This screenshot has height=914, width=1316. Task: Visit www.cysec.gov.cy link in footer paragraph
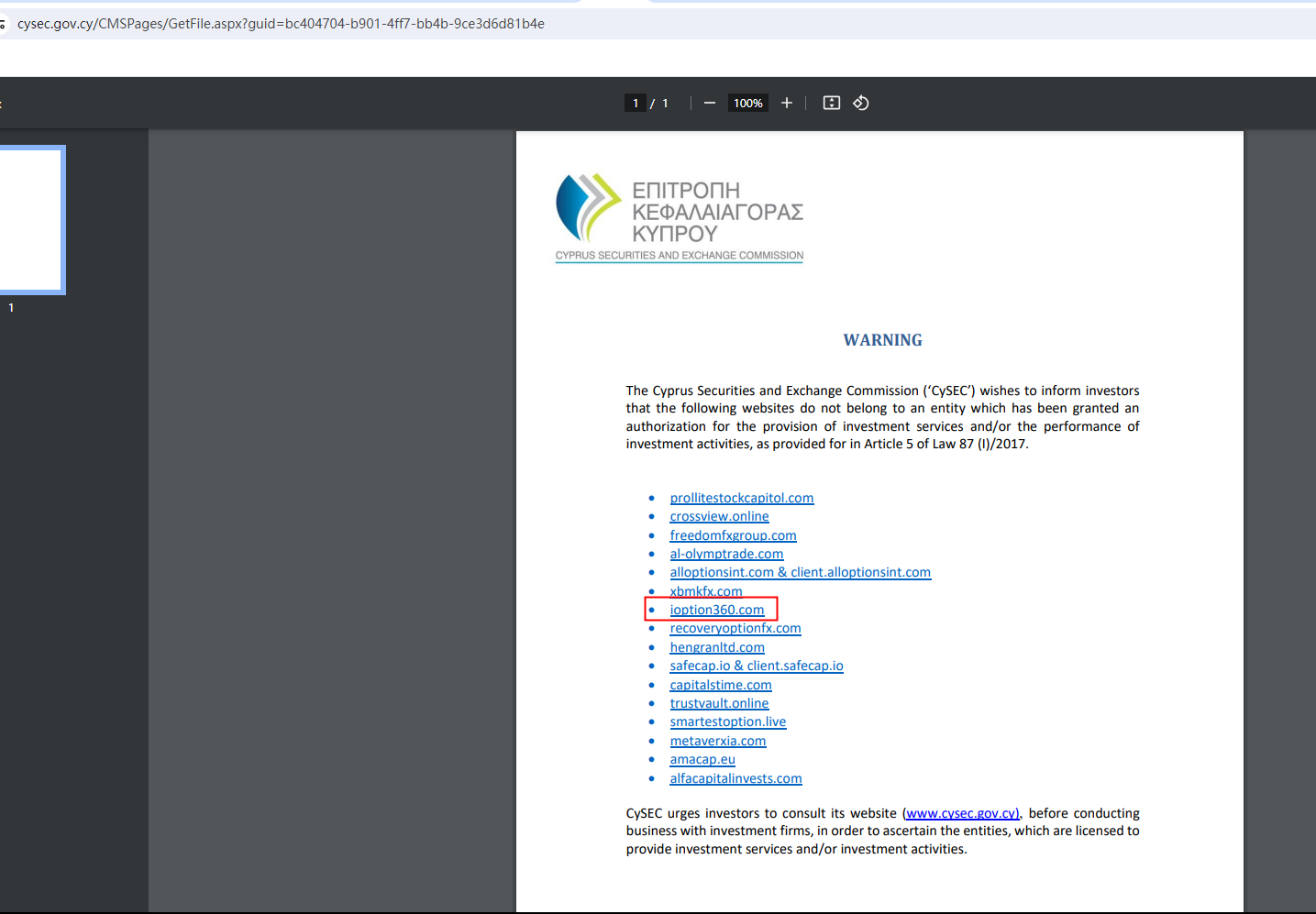[962, 813]
